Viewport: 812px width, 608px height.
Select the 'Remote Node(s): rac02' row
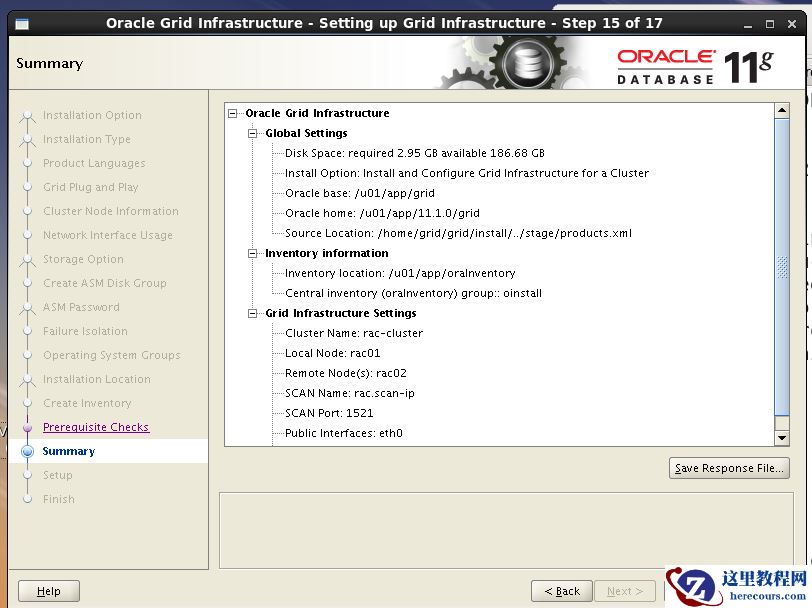tap(346, 373)
